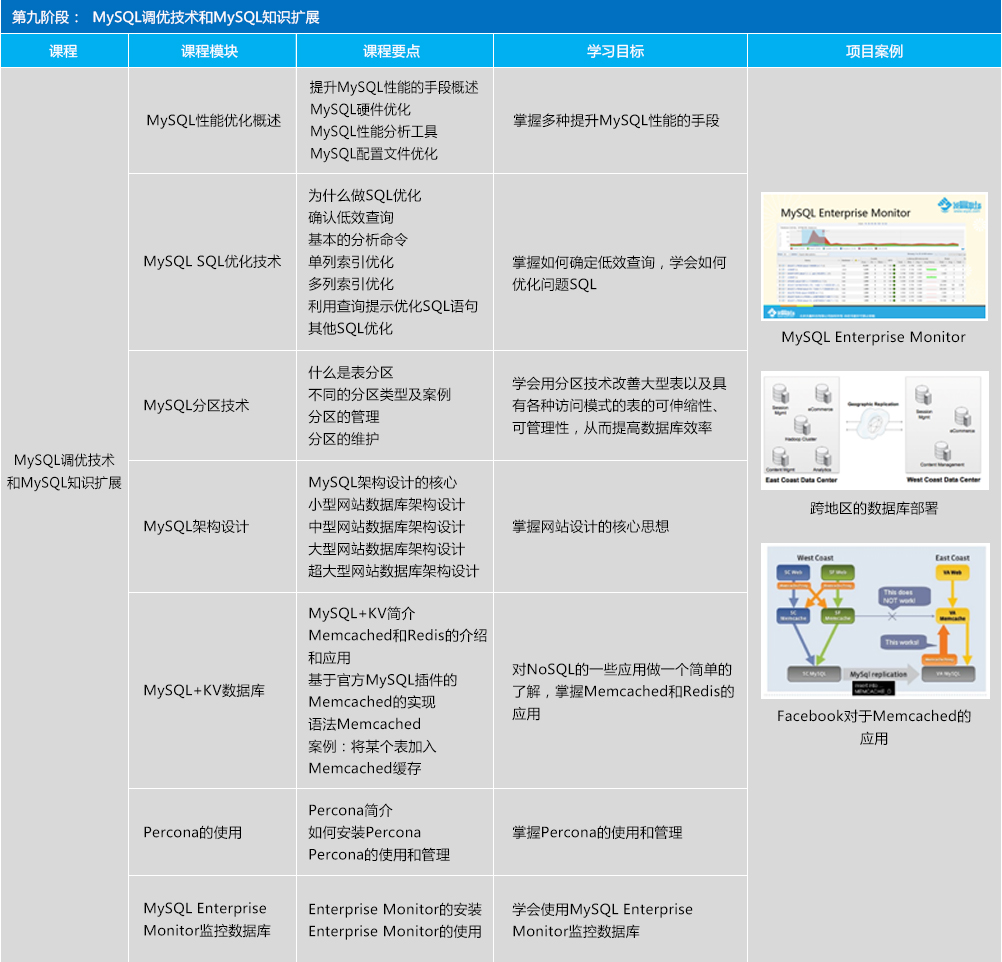Click the MySQL硬件优化 key point
Image resolution: width=1002 pixels, height=962 pixels.
point(360,109)
